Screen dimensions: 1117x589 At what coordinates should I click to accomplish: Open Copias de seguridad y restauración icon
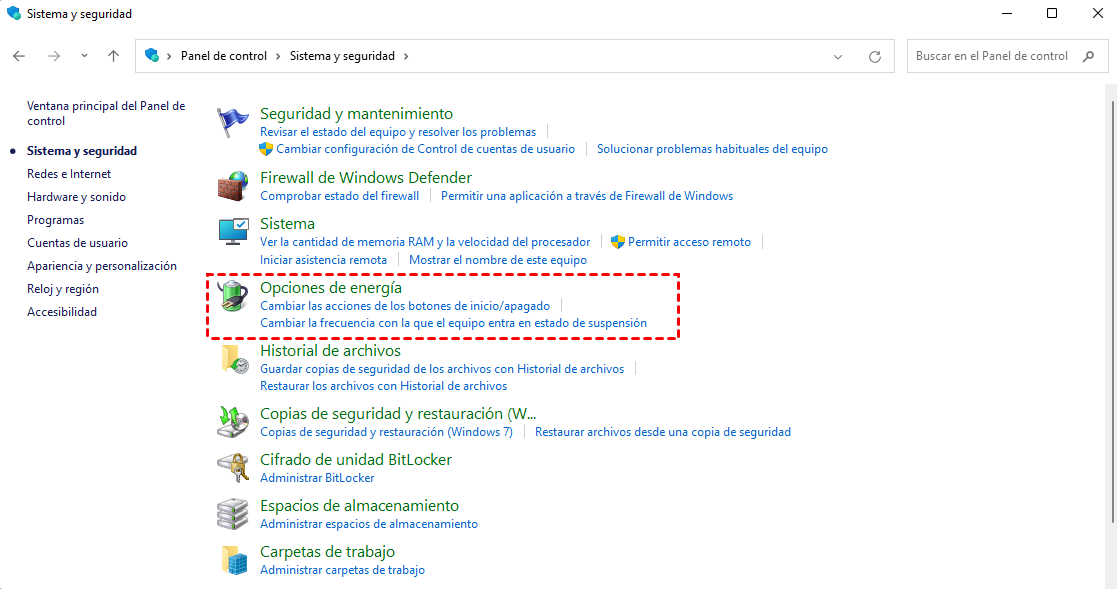(233, 422)
